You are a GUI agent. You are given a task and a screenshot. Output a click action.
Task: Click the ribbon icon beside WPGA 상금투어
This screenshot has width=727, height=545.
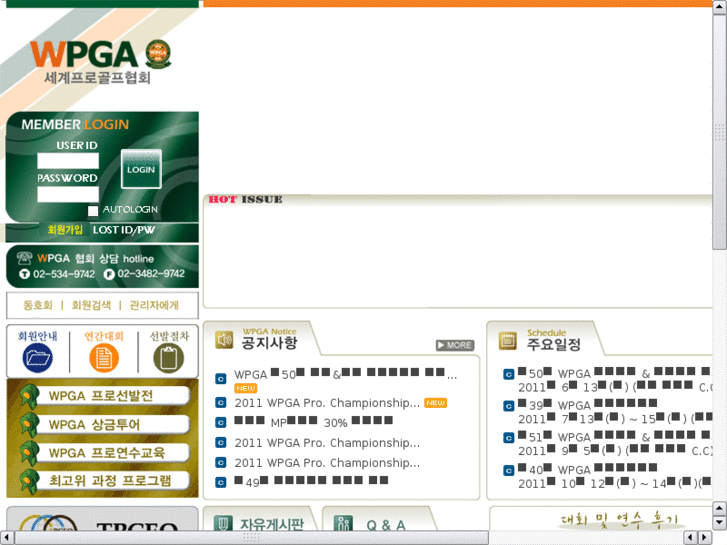[29, 424]
